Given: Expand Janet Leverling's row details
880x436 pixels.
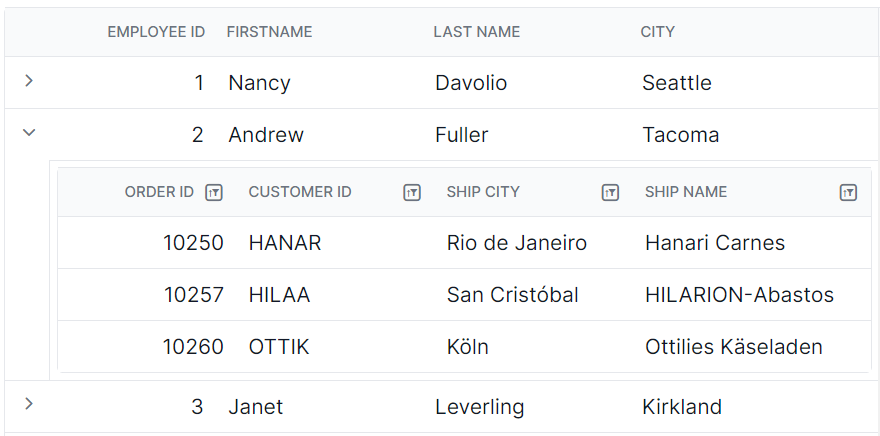Looking at the screenshot, I should (29, 403).
